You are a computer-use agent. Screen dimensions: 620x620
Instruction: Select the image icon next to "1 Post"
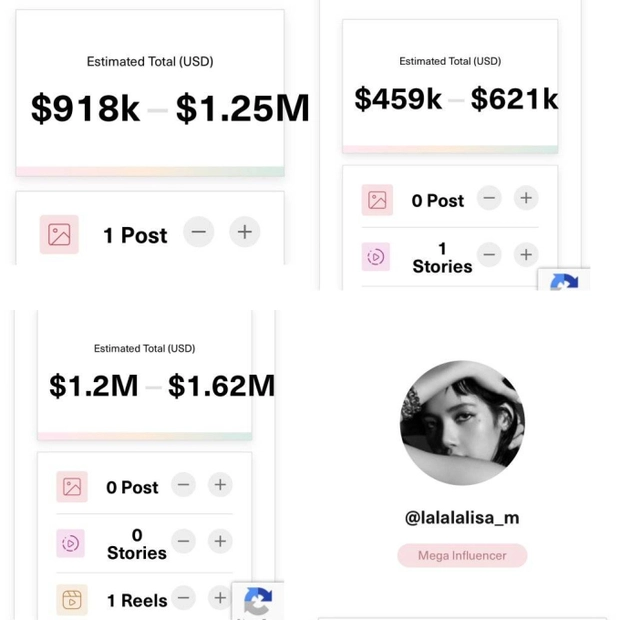[x=59, y=234]
